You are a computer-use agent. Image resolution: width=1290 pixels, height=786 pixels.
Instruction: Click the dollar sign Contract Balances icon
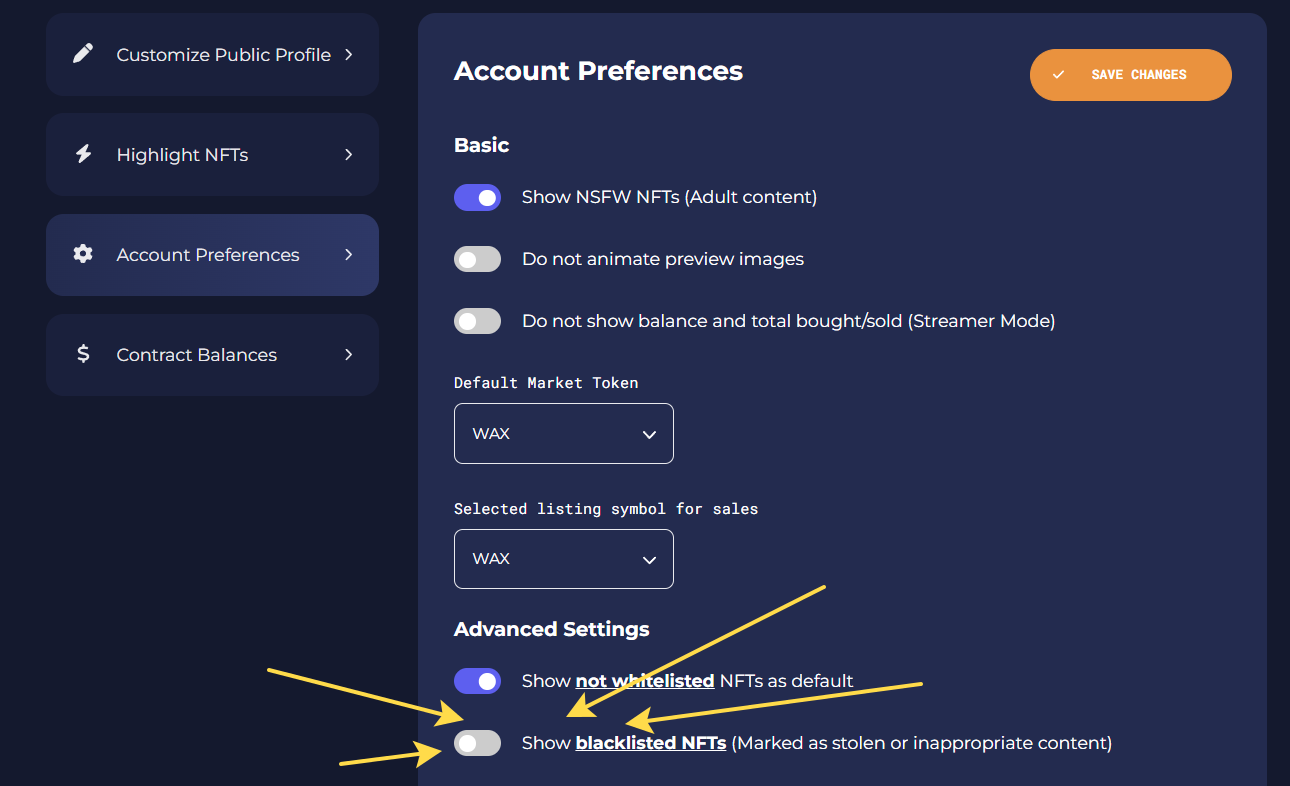[x=83, y=354]
